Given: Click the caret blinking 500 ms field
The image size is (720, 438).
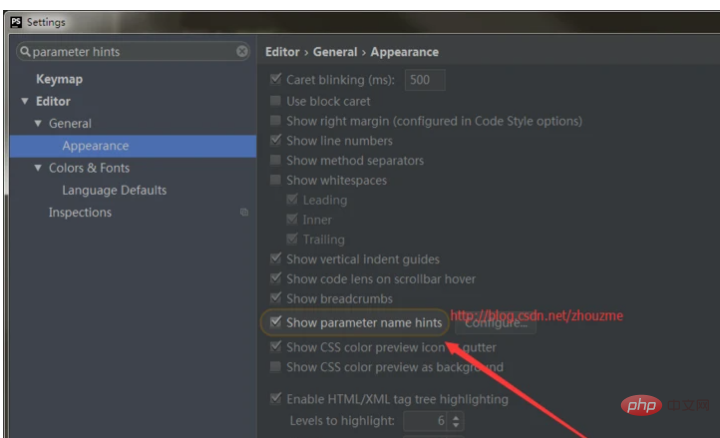Looking at the screenshot, I should [425, 80].
